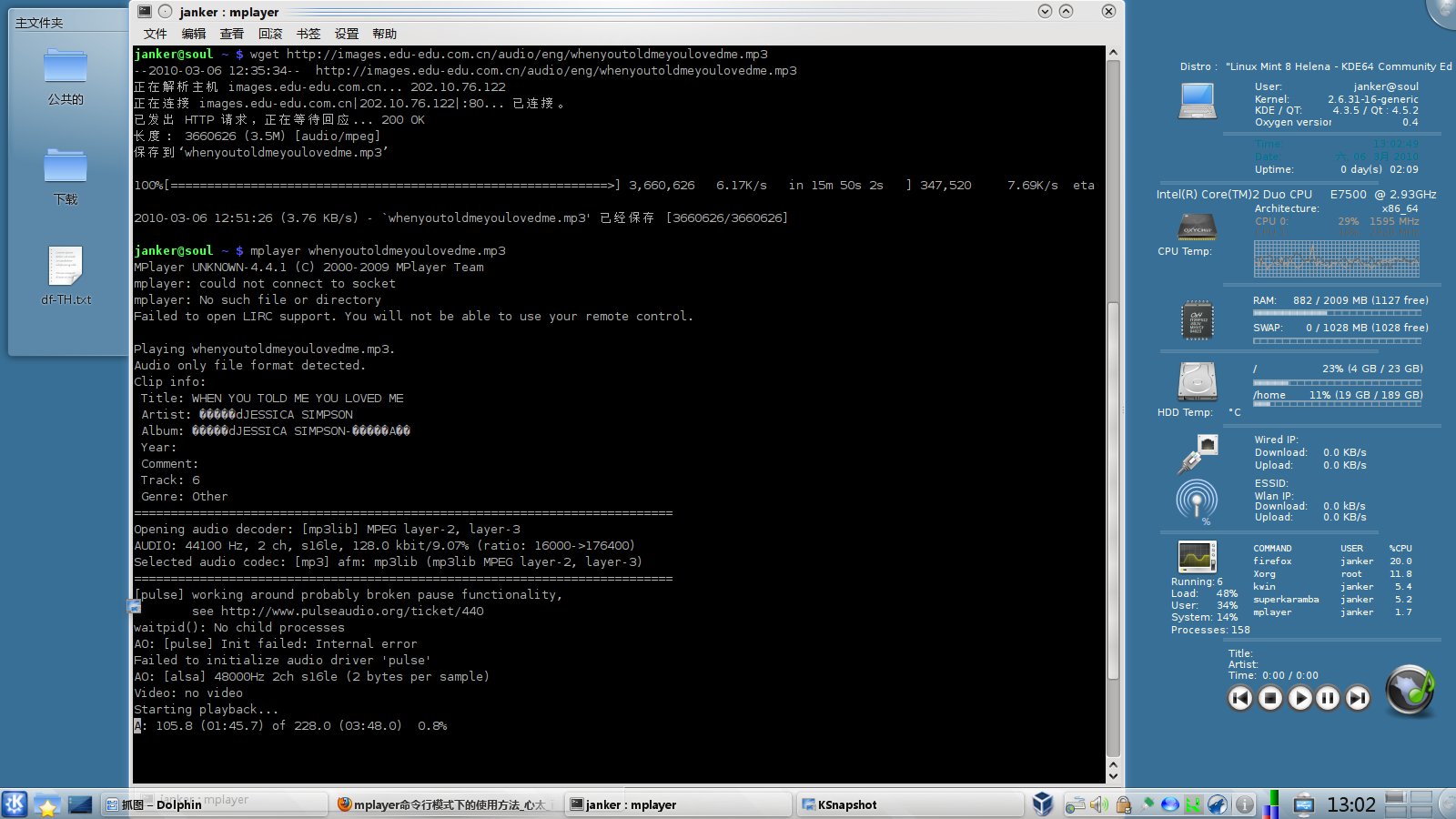The image size is (1456, 819).
Task: Open the 帮助 menu in Konsole
Action: [385, 34]
